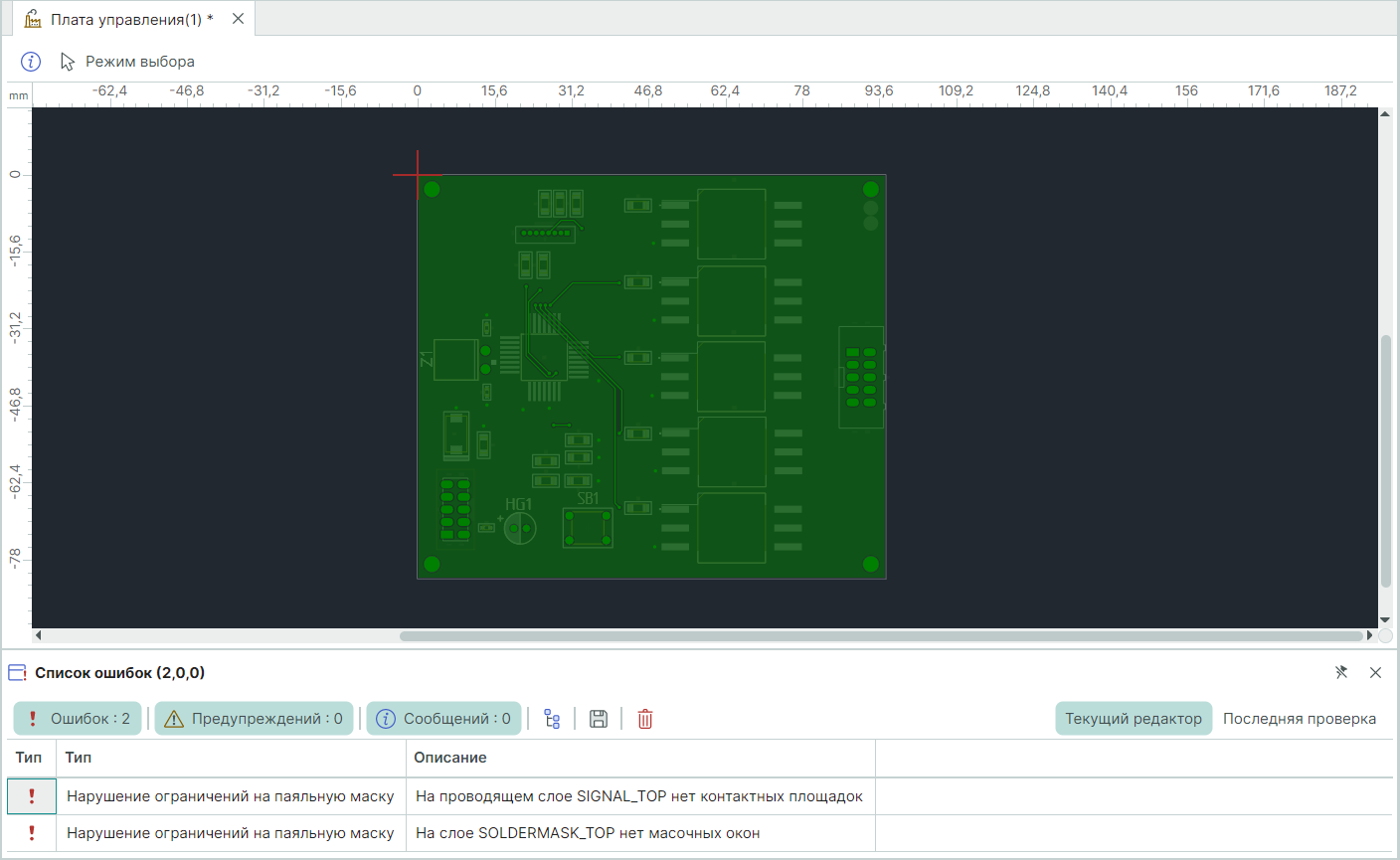
Task: Switch to Последняя проверка view
Action: pyautogui.click(x=1299, y=719)
